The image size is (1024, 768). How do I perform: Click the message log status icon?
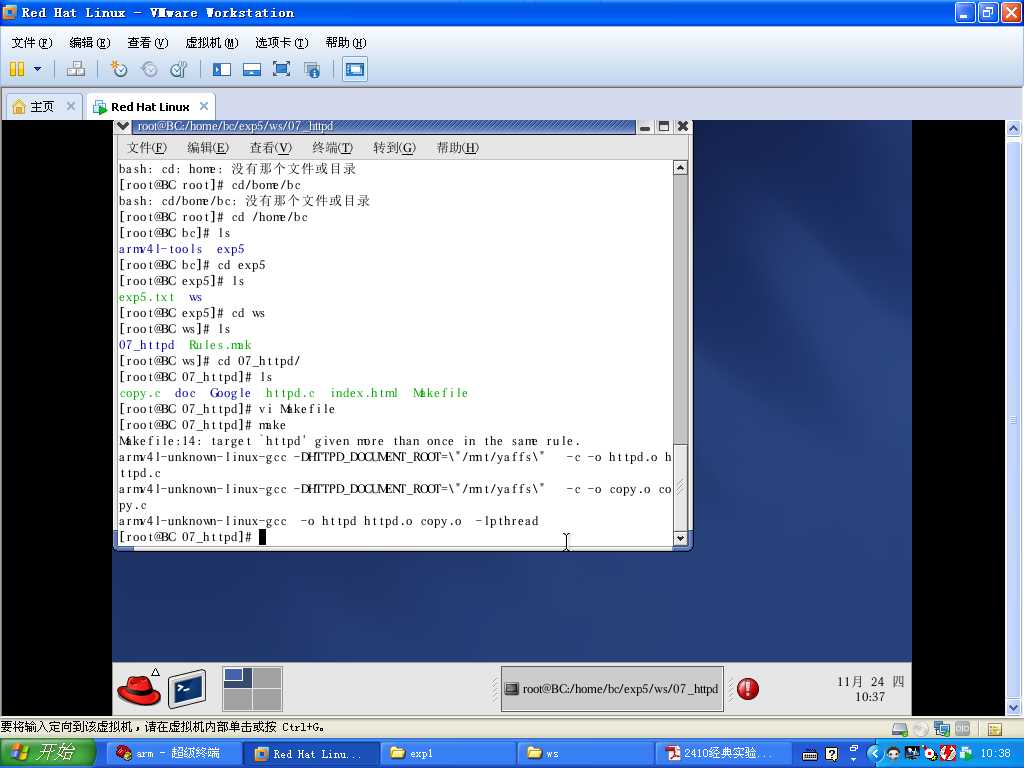pos(994,728)
